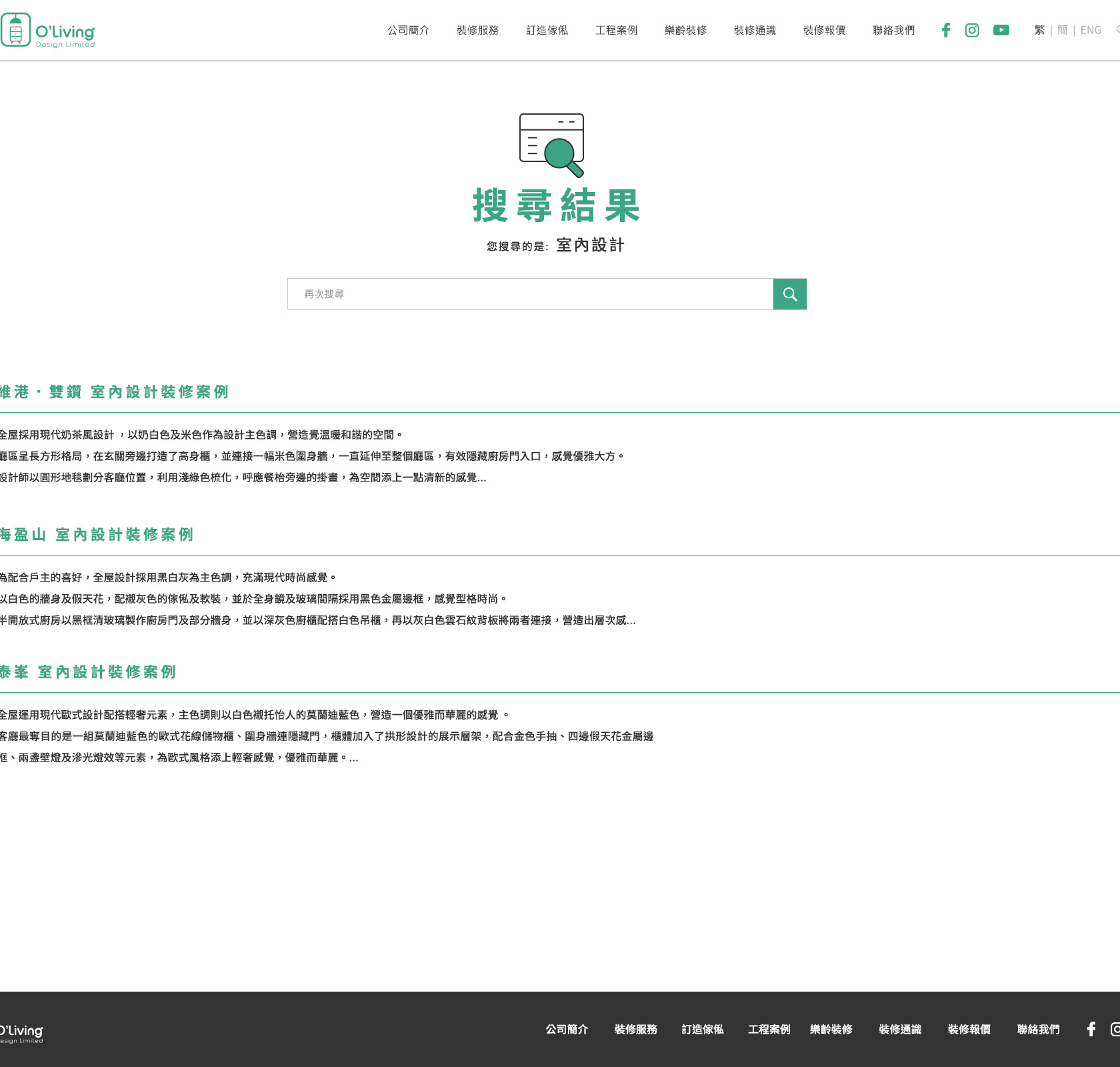Switch language to 簡 simplified Chinese

[x=1063, y=30]
